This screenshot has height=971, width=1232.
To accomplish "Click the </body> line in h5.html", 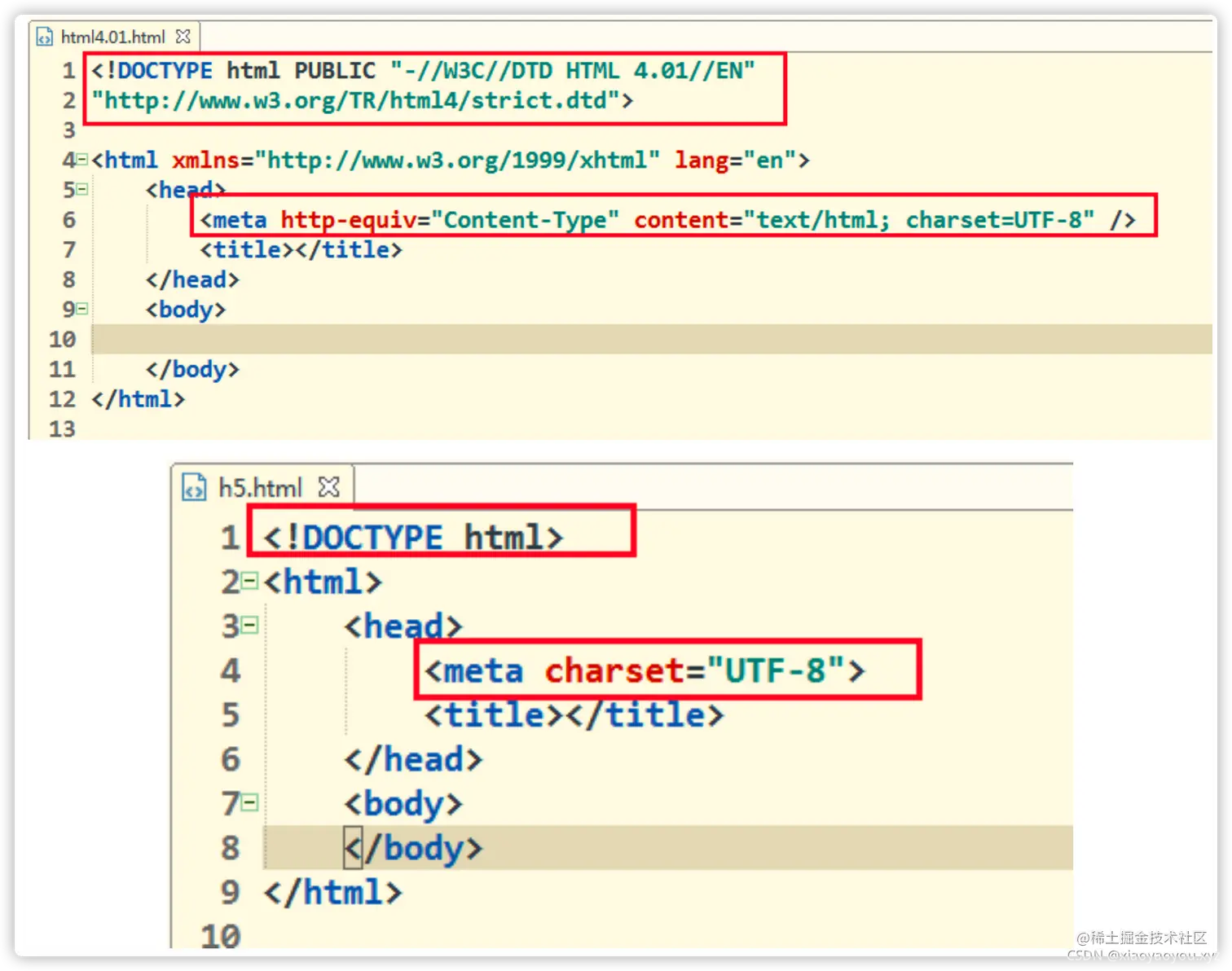I will pos(413,848).
